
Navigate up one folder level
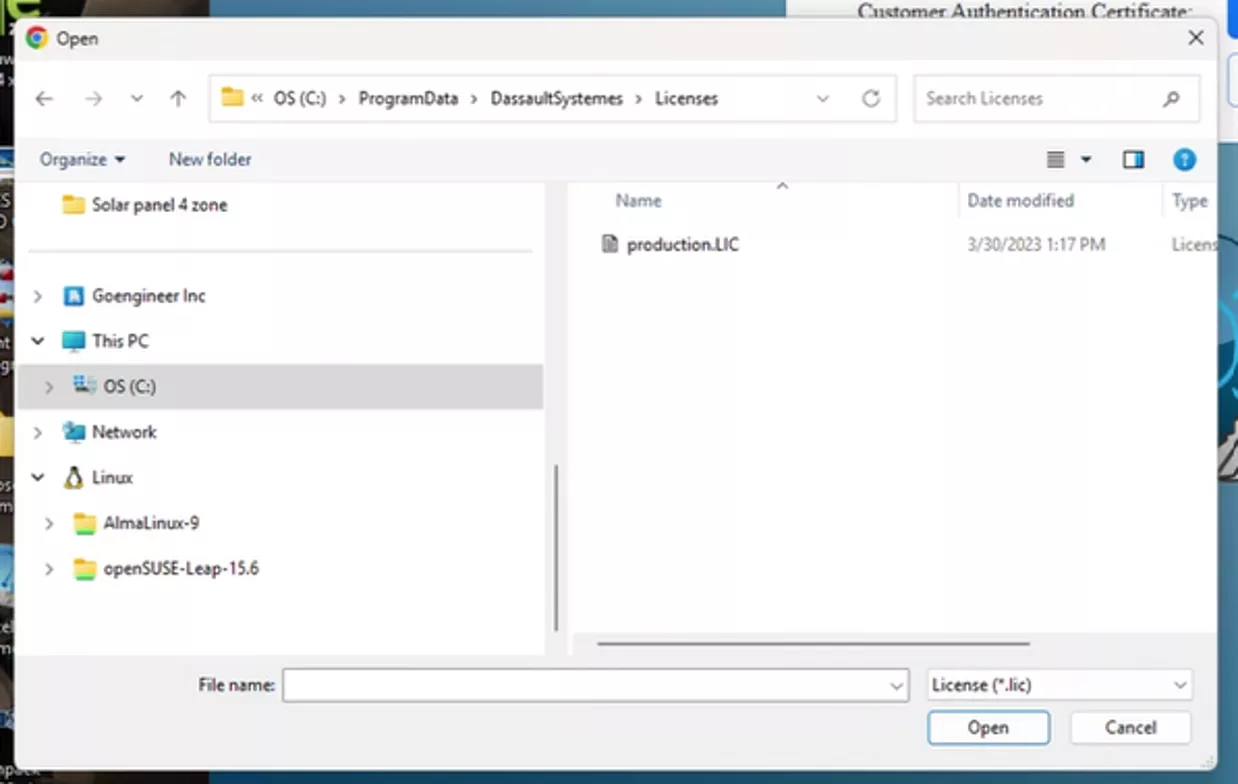pyautogui.click(x=178, y=99)
